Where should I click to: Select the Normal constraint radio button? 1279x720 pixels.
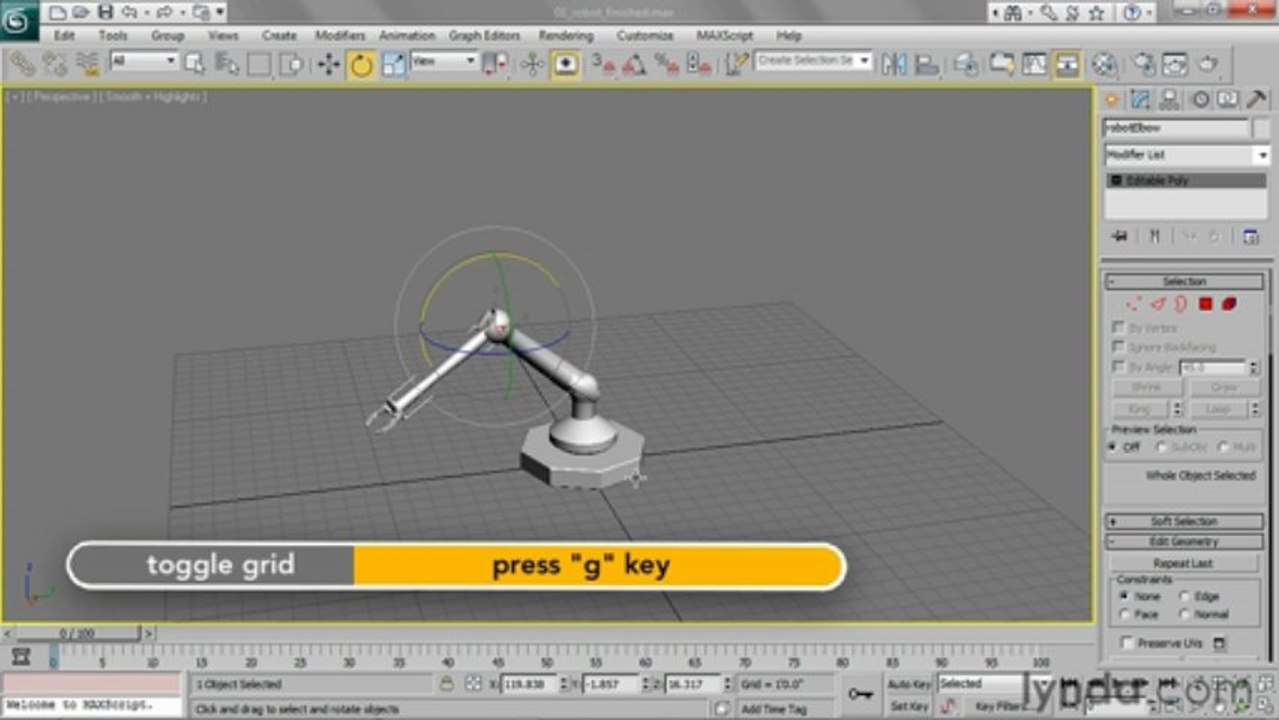[x=1185, y=615]
